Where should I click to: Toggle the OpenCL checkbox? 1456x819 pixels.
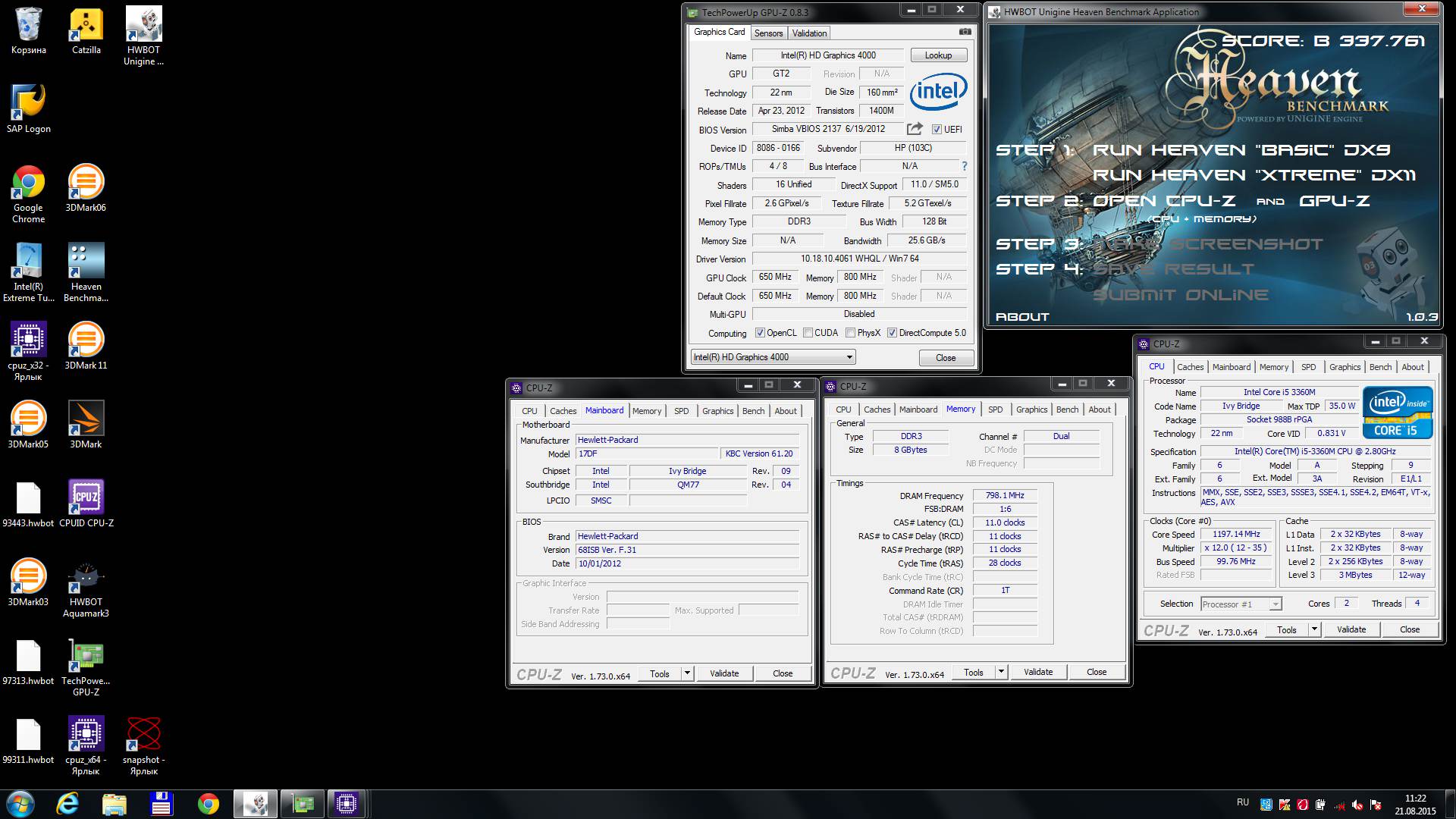tap(760, 333)
